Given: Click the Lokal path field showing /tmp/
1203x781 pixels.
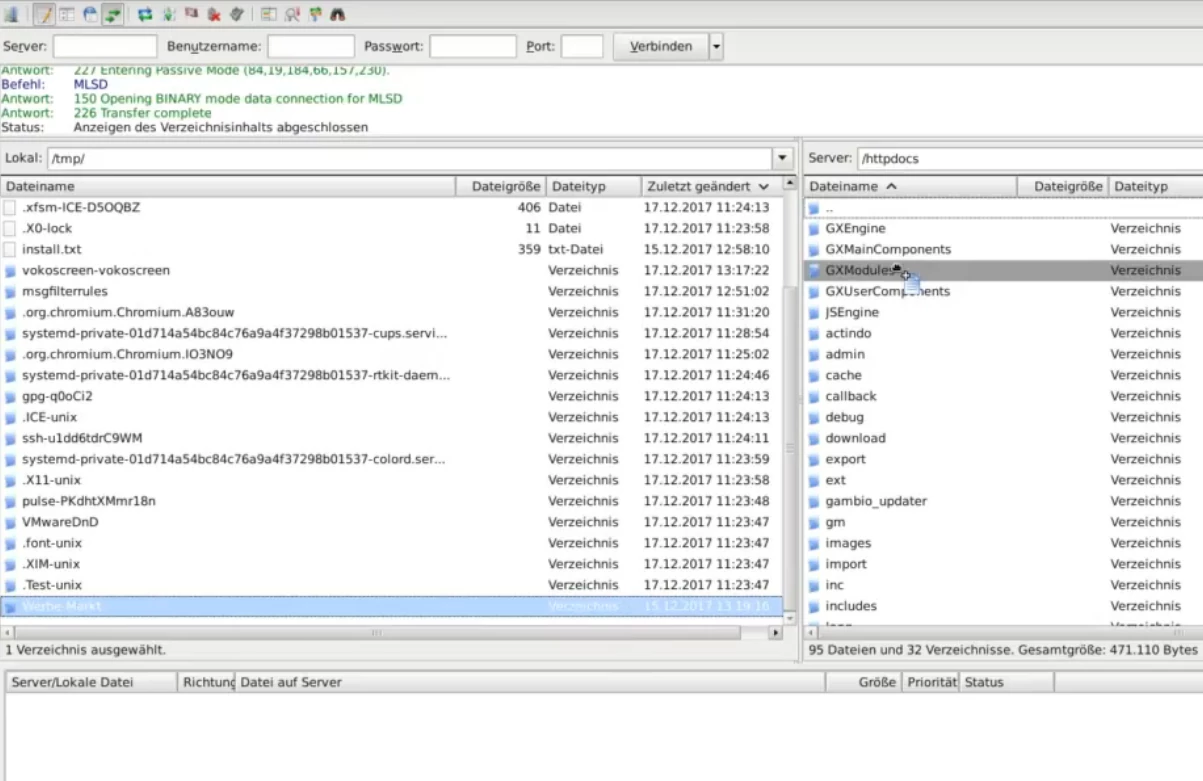Looking at the screenshot, I should [x=409, y=158].
